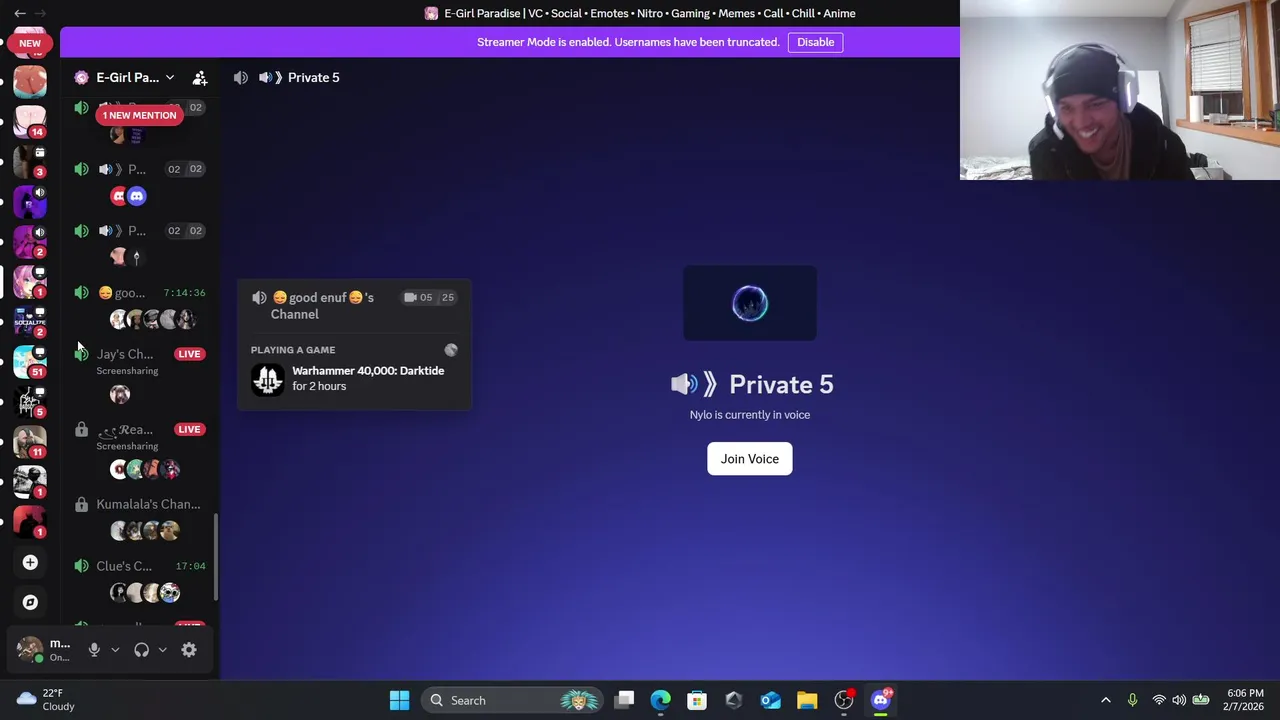The image size is (1280, 720).
Task: Open the 1 New Mention pill
Action: coord(139,115)
